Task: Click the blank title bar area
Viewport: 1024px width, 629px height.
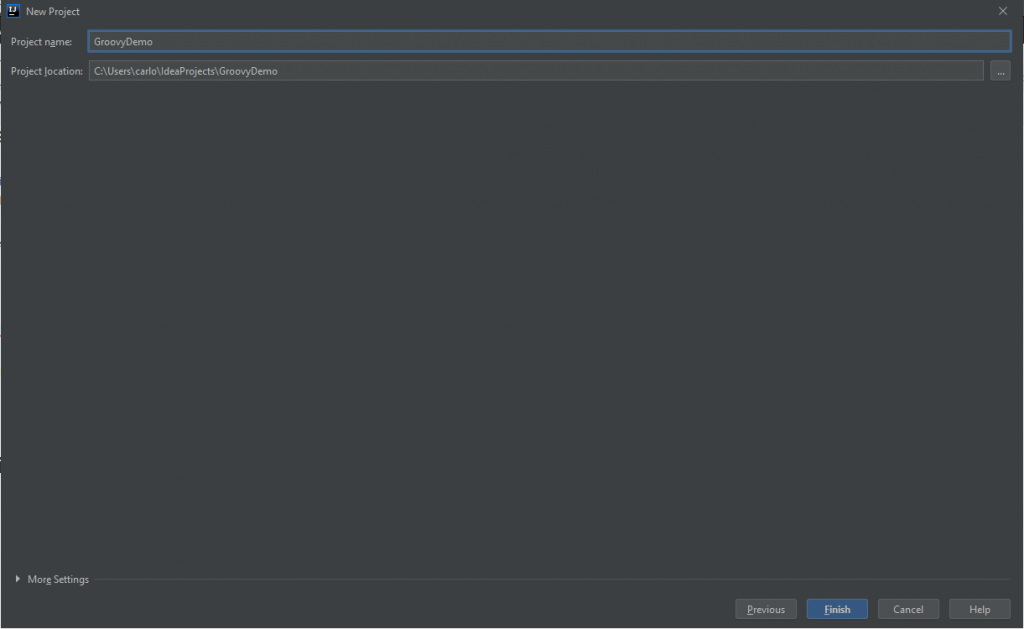Action: (x=500, y=11)
